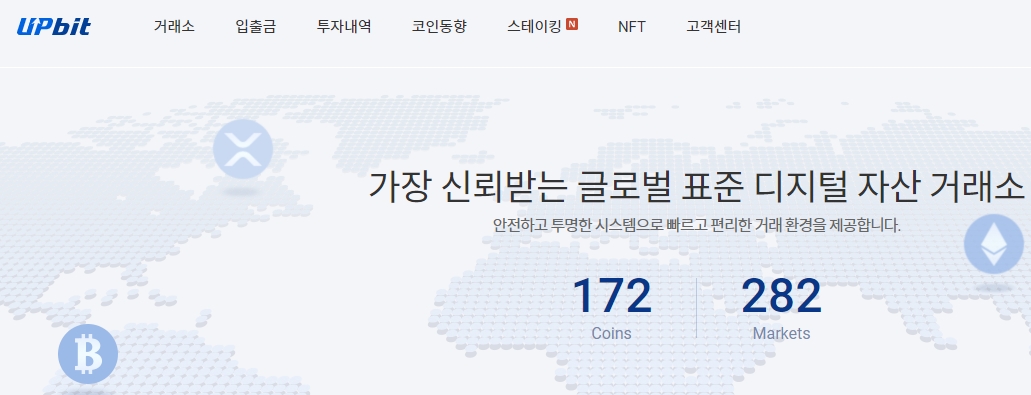Open the 투자내역 menu
Viewport: 1031px width, 395px height.
click(x=344, y=27)
